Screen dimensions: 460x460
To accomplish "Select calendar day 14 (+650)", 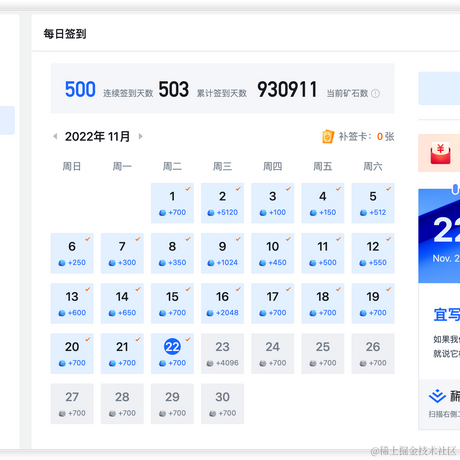I will (122, 303).
